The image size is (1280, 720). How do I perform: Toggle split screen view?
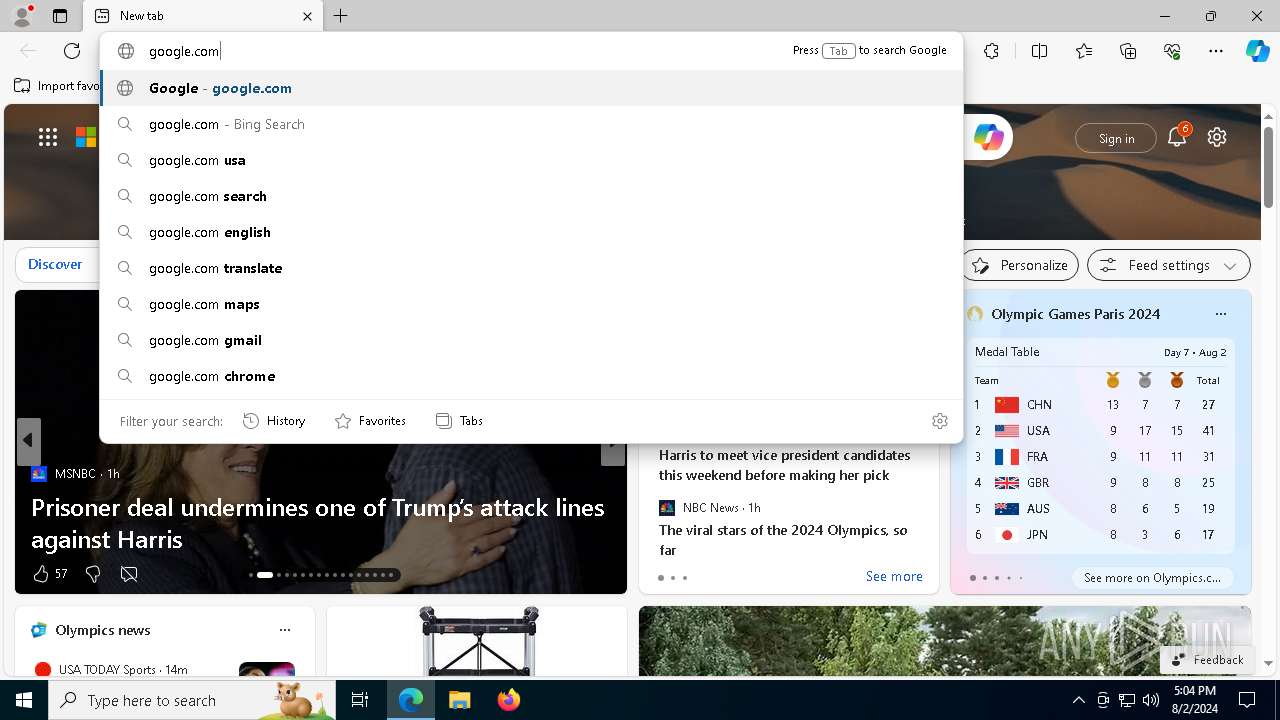tap(1039, 51)
